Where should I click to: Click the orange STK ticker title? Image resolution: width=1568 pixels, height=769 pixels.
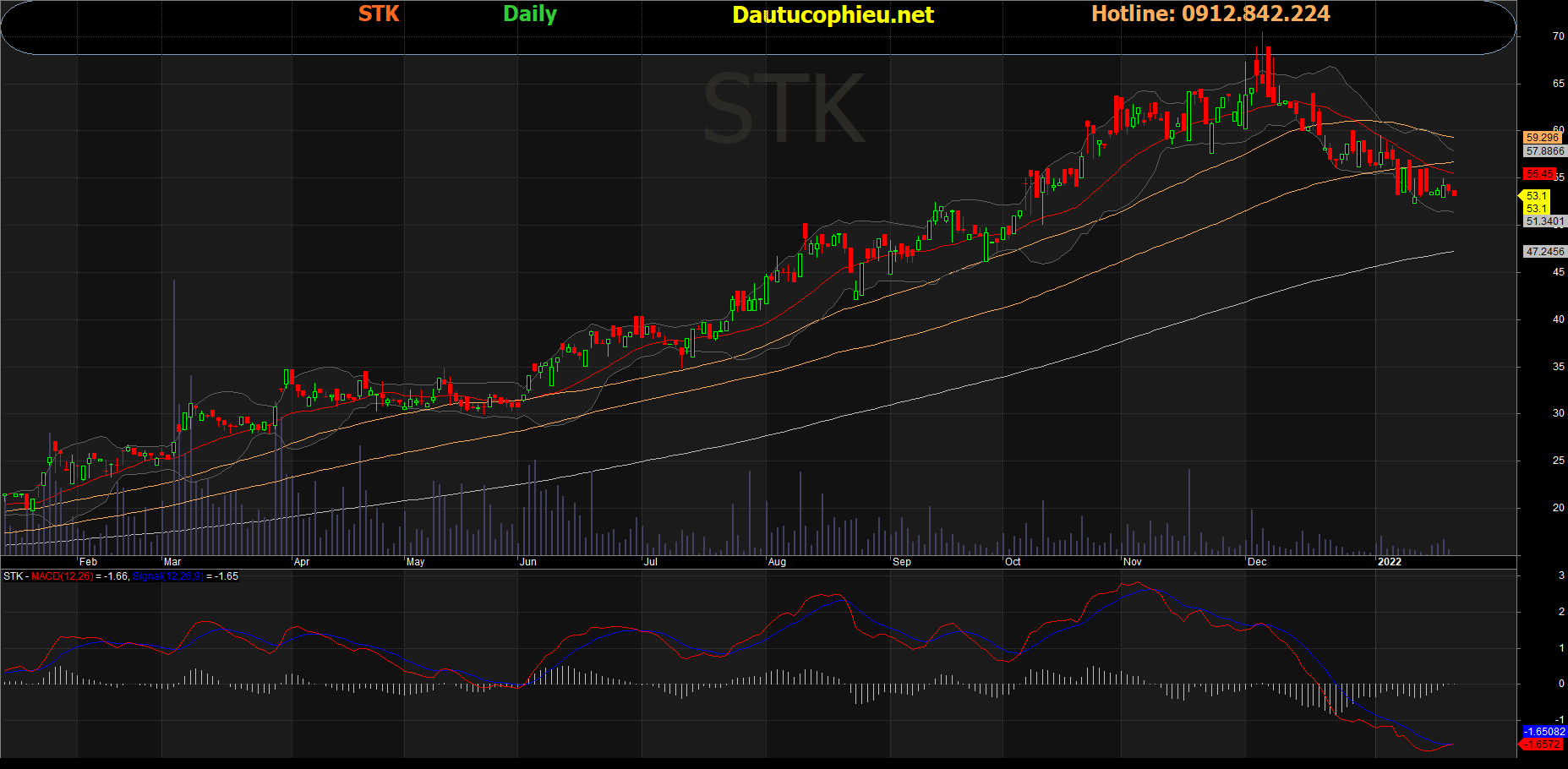point(379,14)
